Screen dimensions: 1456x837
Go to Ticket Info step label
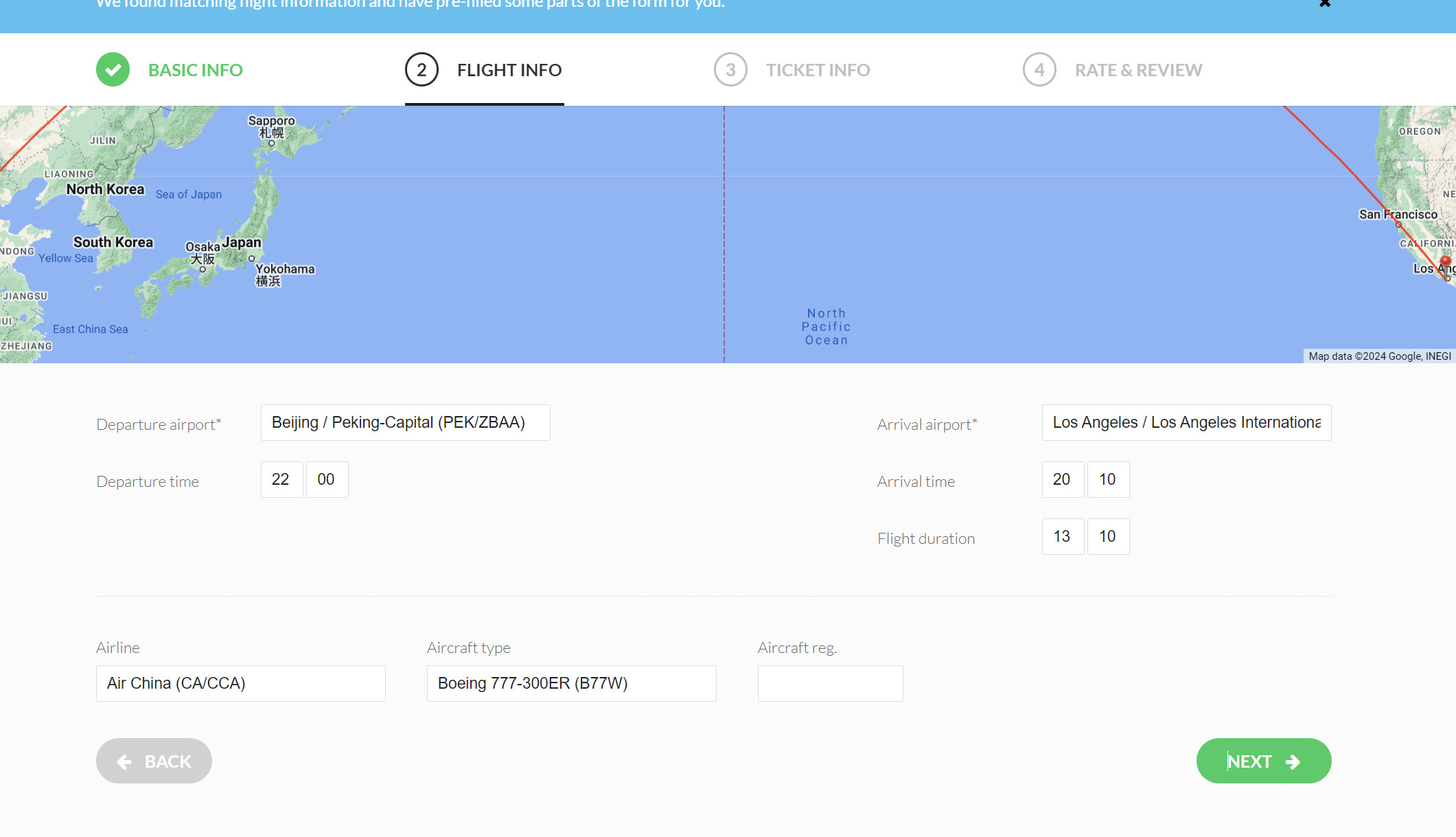click(818, 70)
